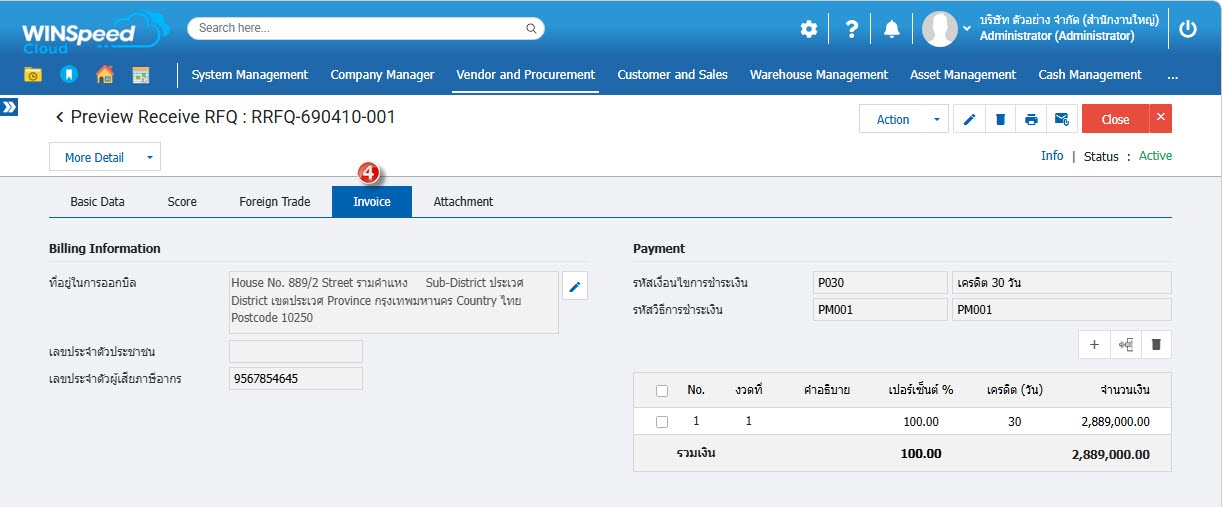The image size is (1222, 507).
Task: Click the print icon in the toolbar
Action: pos(1031,119)
